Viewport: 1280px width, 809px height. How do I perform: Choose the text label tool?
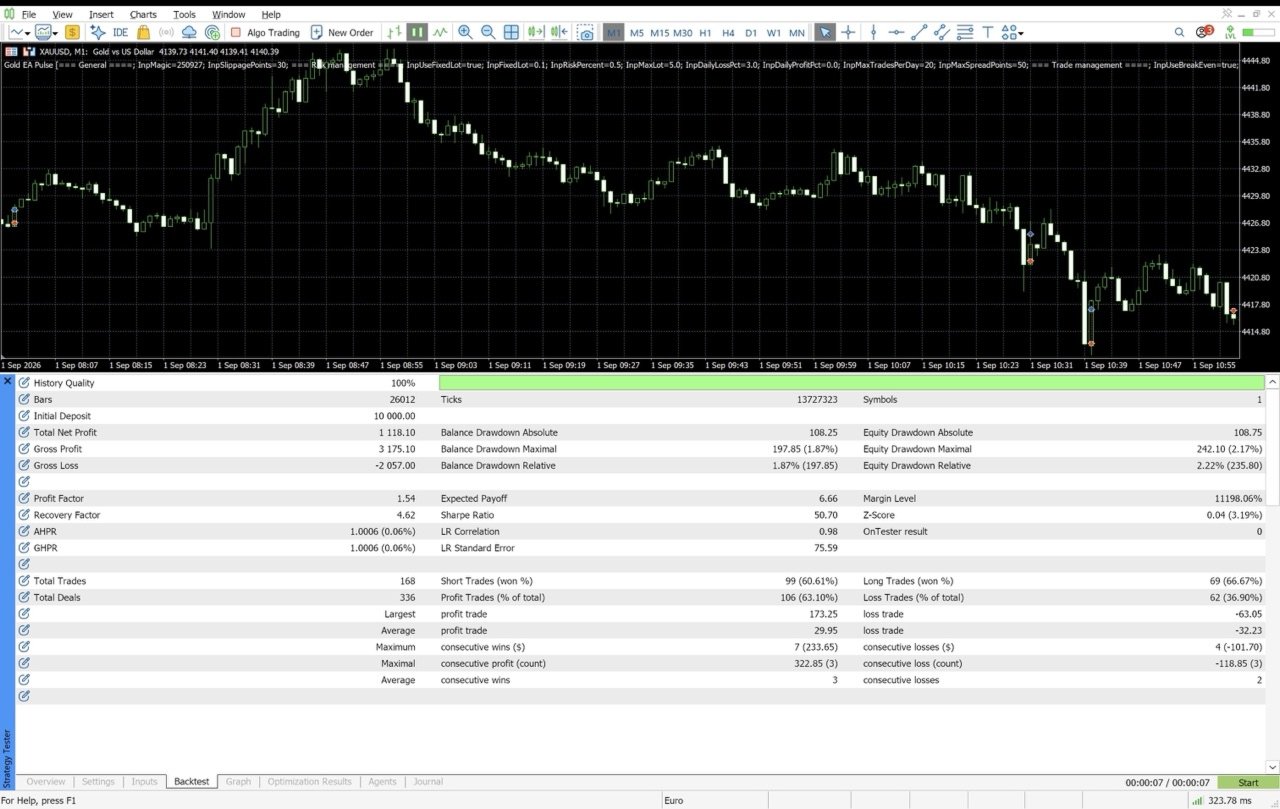tap(988, 32)
